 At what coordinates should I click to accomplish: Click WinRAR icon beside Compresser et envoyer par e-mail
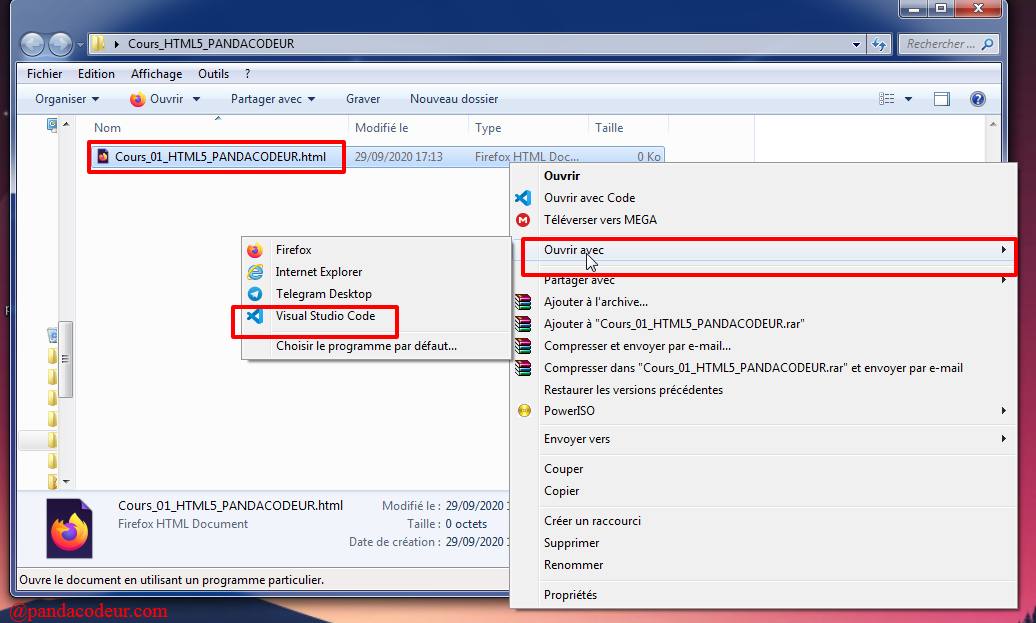[523, 346]
